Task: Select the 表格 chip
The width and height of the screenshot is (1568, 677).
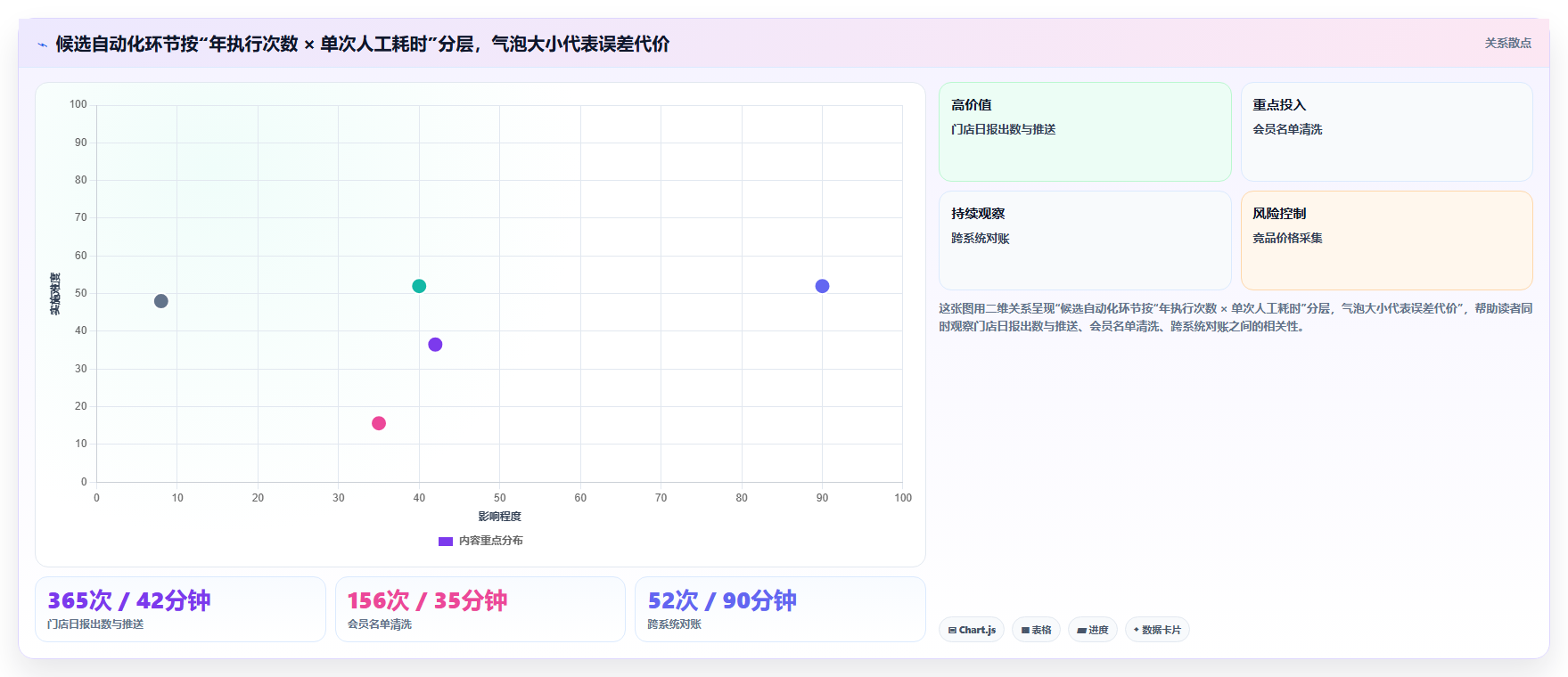Action: coord(1036,630)
